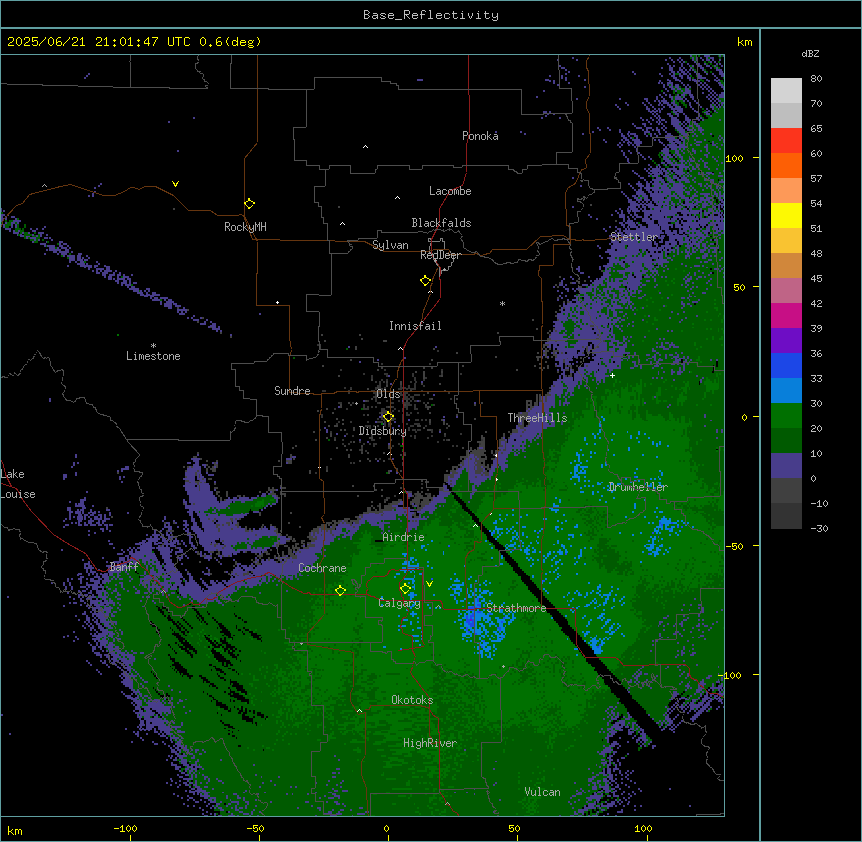Viewport: 862px width, 842px height.
Task: Click the Innisfail label
Action: (x=415, y=326)
